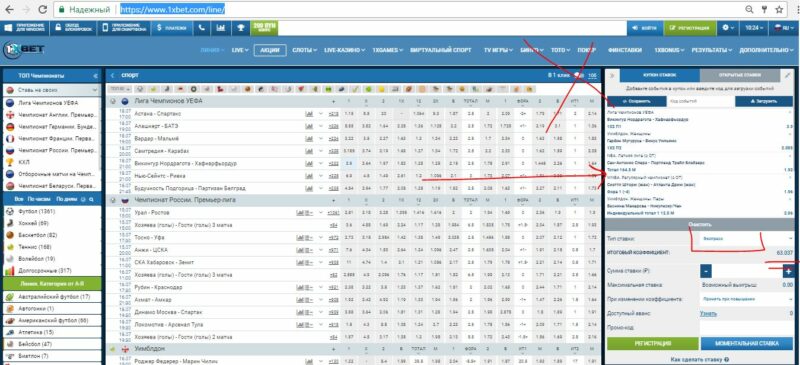Click the soccer ball icon in sport filter bar
The width and height of the screenshot is (800, 365).
pyautogui.click(x=140, y=89)
